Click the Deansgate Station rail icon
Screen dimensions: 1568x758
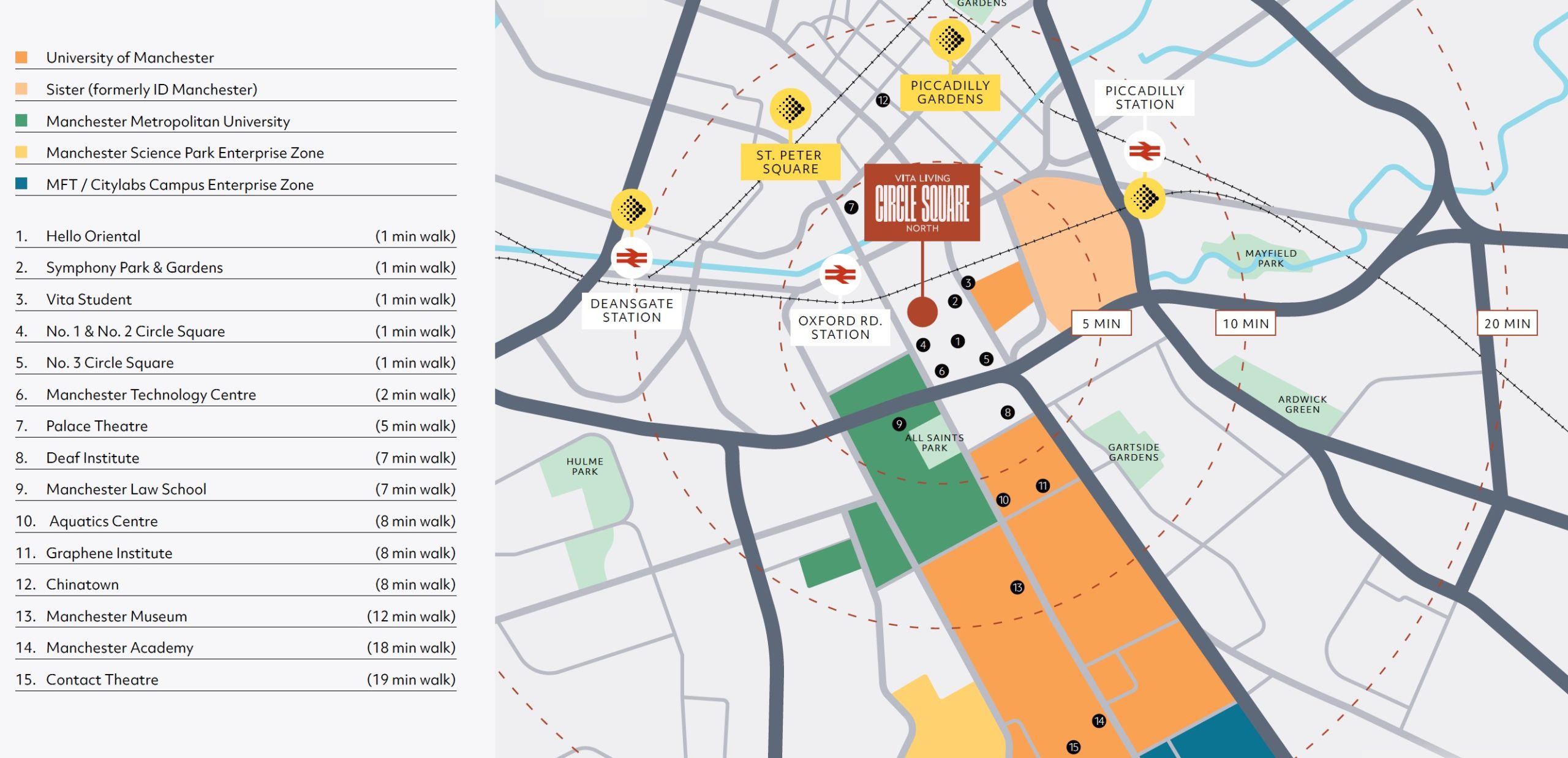click(x=631, y=259)
